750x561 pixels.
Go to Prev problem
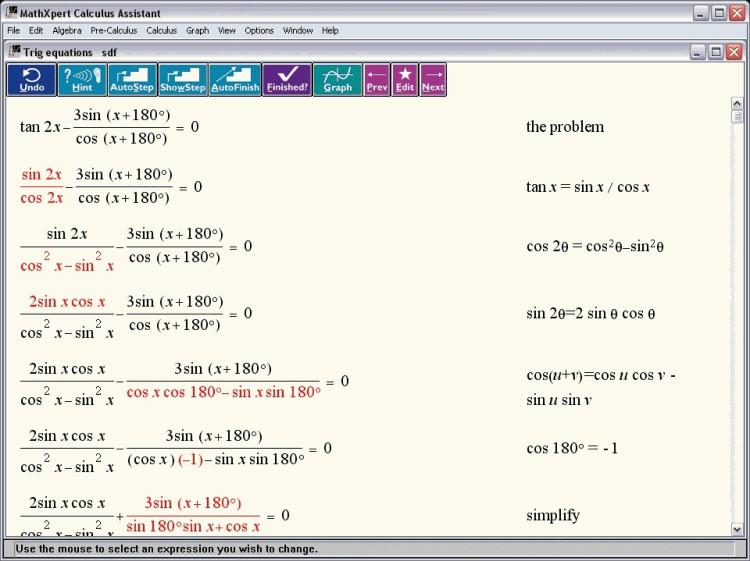[x=377, y=80]
